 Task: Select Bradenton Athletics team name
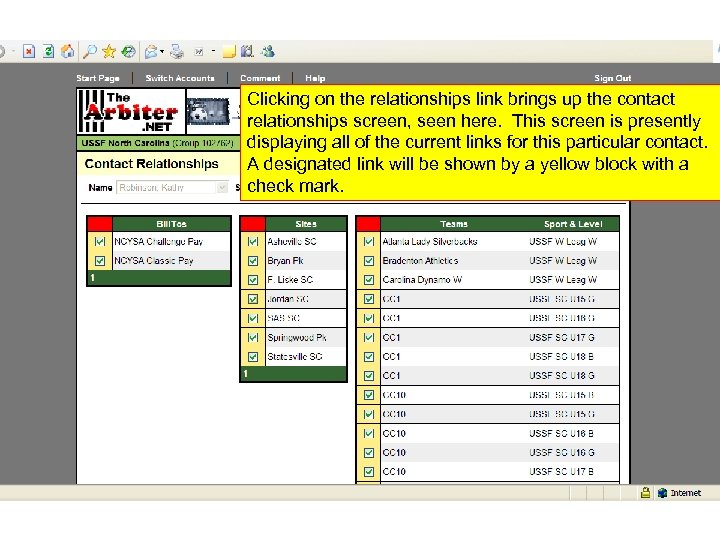tap(420, 261)
